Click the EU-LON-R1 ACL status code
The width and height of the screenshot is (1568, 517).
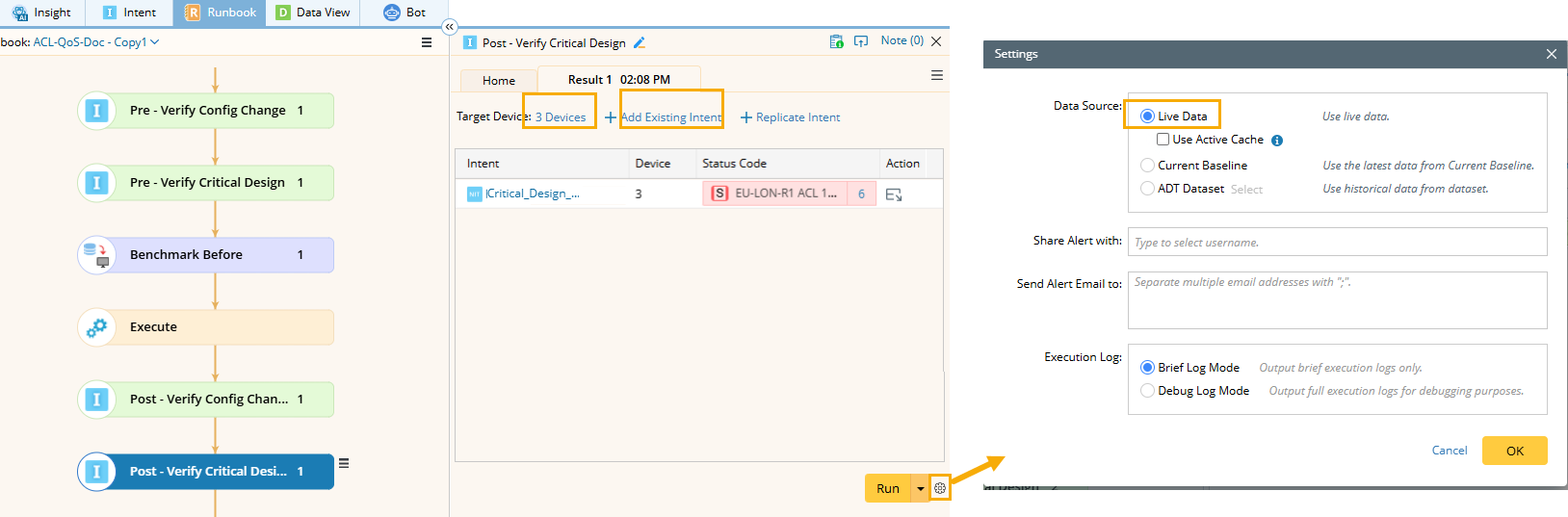[x=775, y=194]
